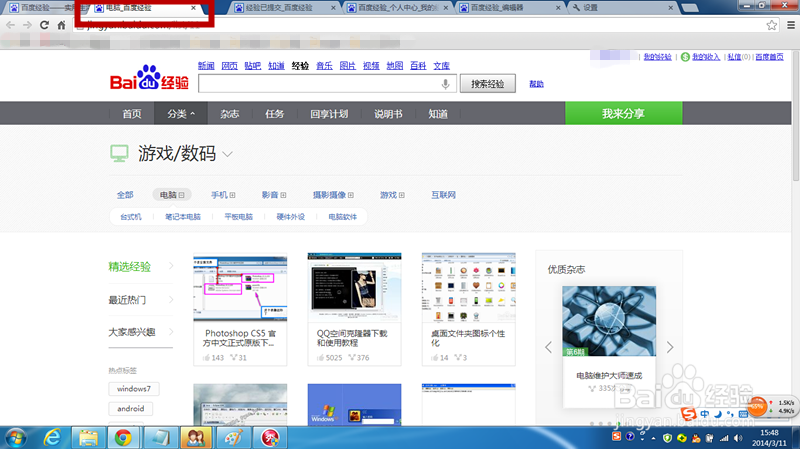
Task: Click the green coin icon beside 我的收入
Action: [685, 57]
